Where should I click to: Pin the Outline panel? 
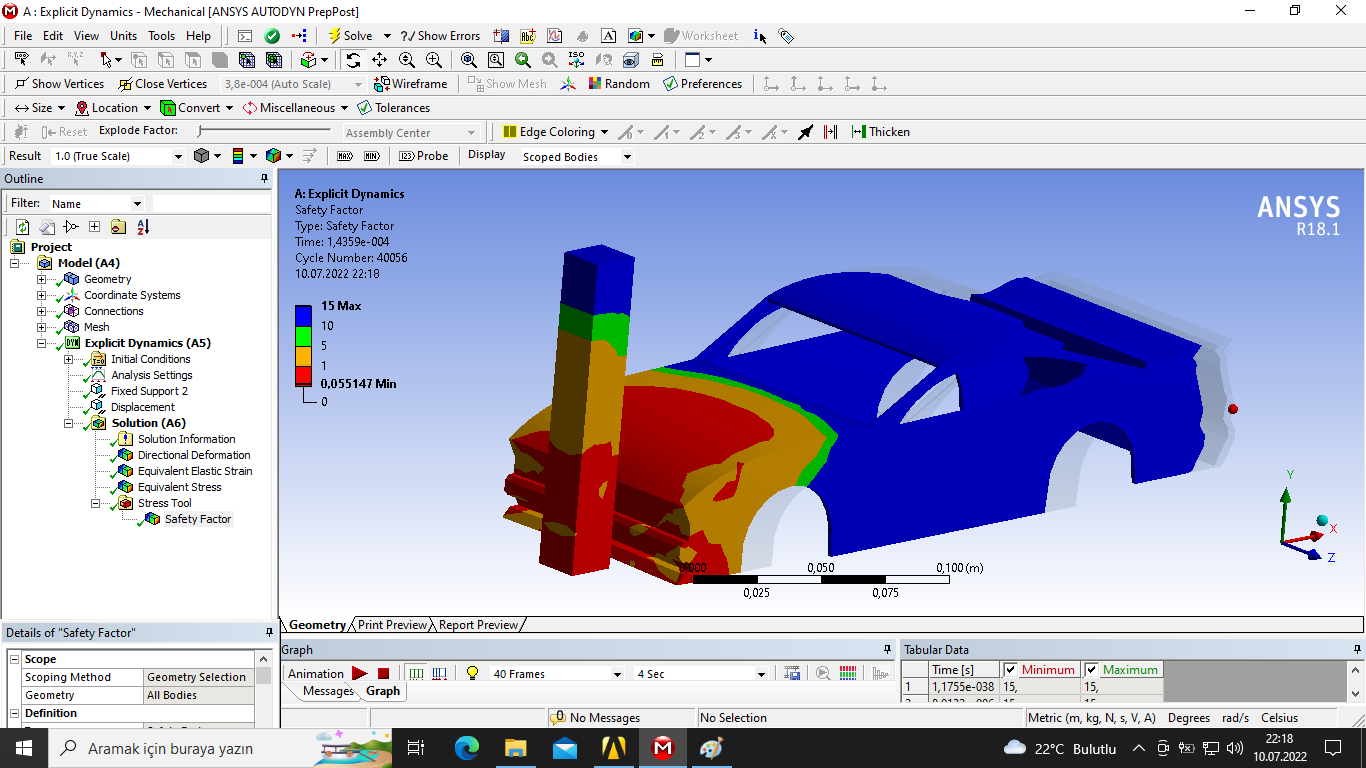click(x=265, y=179)
